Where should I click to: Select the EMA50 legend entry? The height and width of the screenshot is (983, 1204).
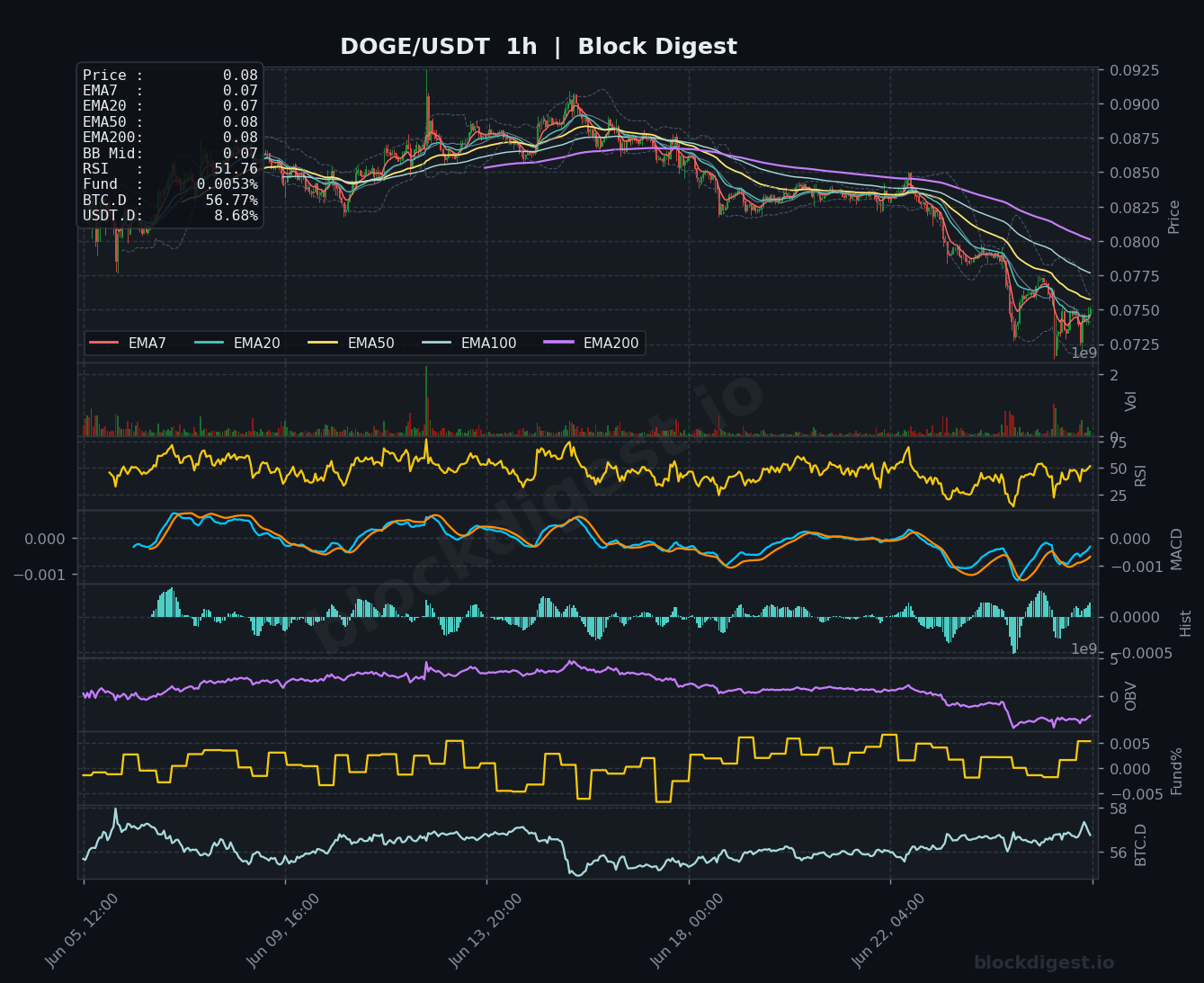click(352, 343)
